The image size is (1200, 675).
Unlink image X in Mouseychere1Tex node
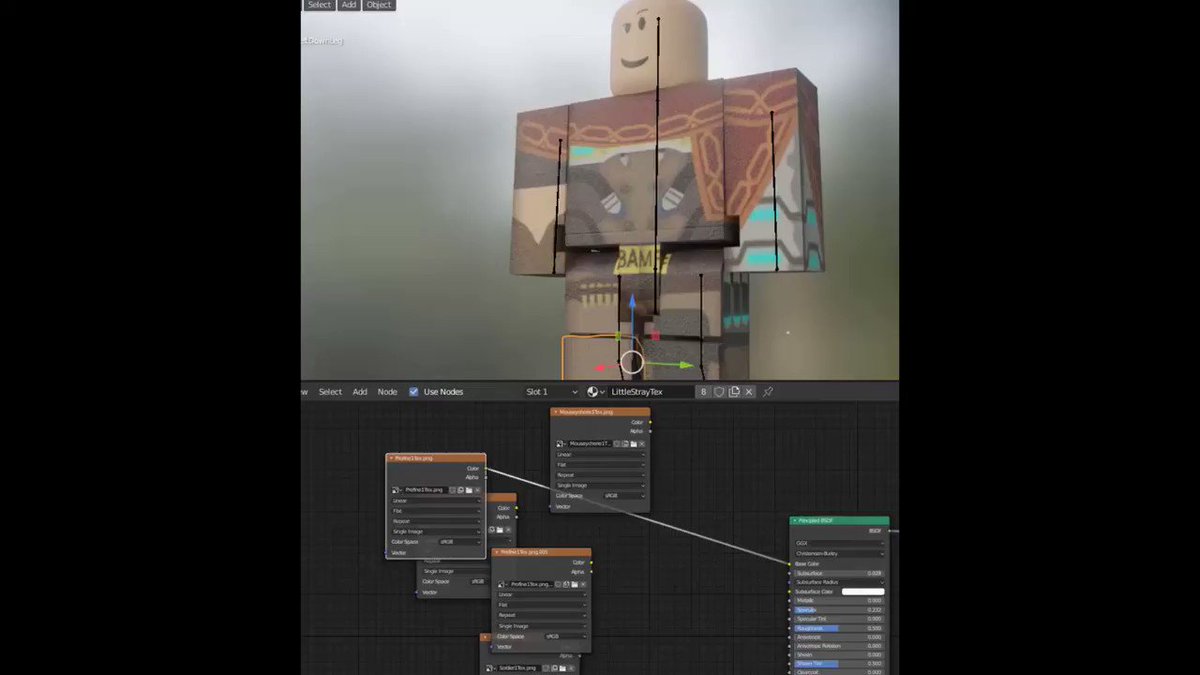[x=642, y=444]
